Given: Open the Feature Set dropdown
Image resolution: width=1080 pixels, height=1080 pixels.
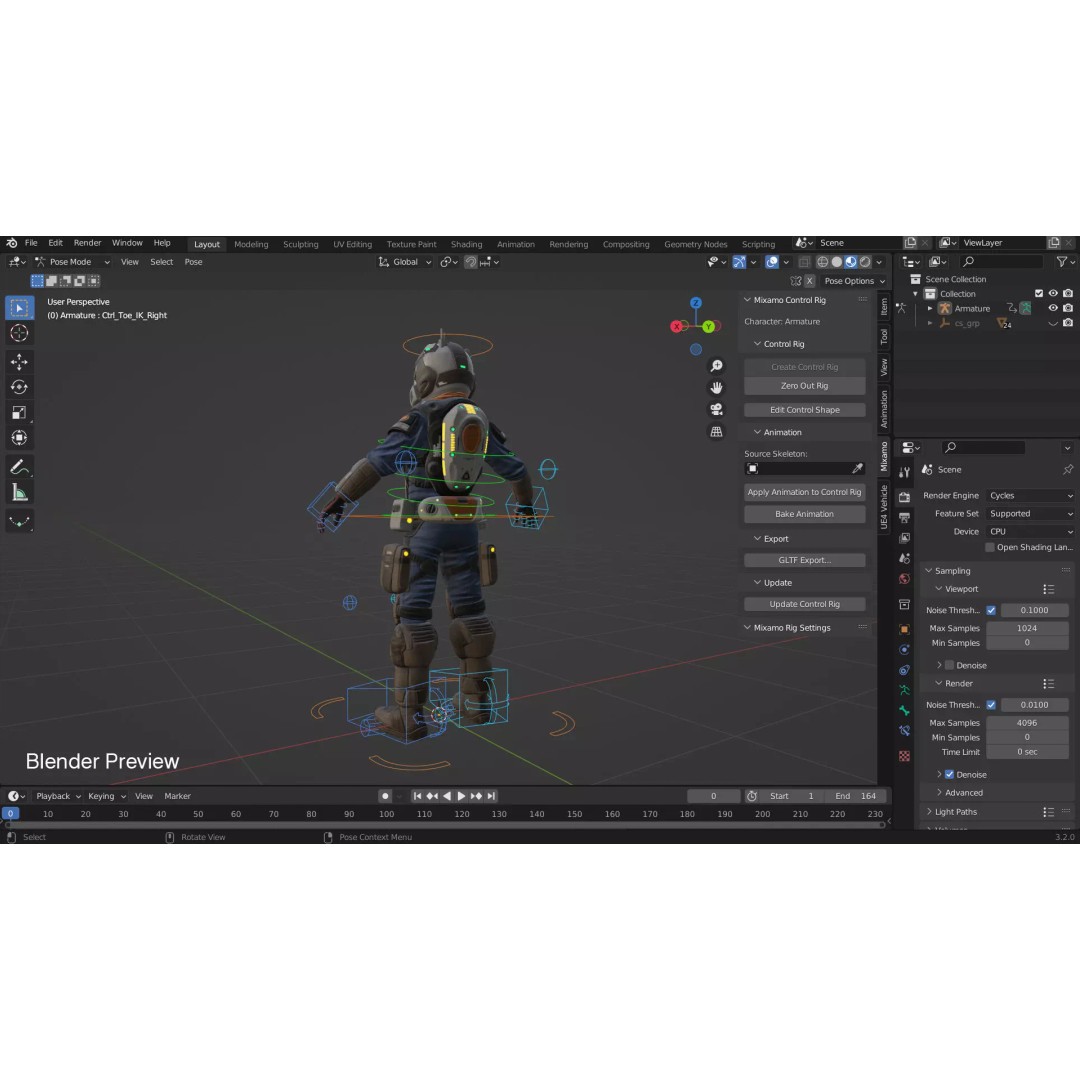Looking at the screenshot, I should click(x=1030, y=514).
